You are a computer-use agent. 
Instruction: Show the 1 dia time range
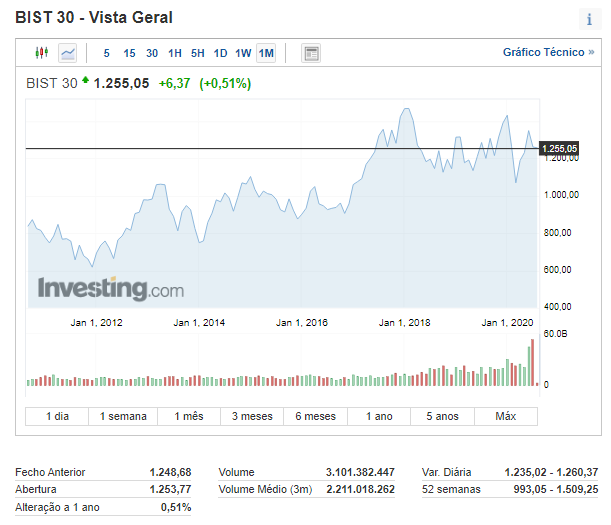57,416
